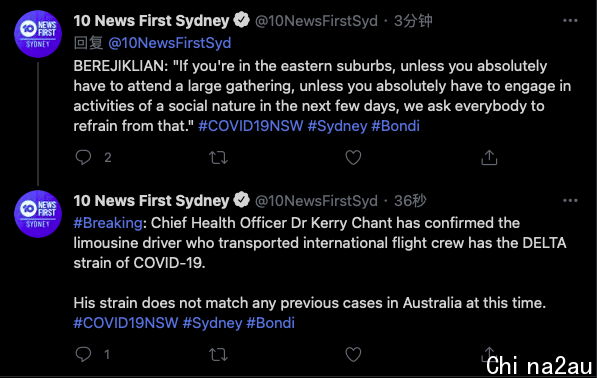Share the BEREJIKLIAN eastern suburbs tweet
The image size is (597, 378).
point(489,157)
